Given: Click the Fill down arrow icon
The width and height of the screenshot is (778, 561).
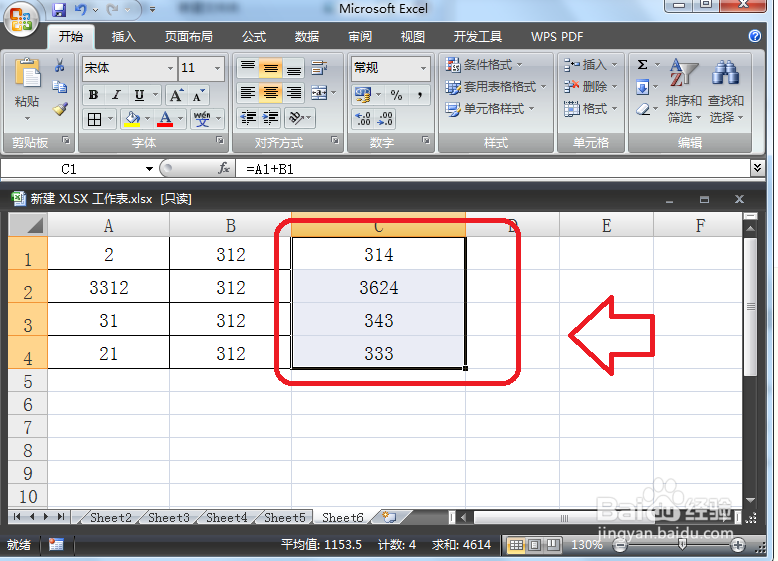Looking at the screenshot, I should (643, 88).
